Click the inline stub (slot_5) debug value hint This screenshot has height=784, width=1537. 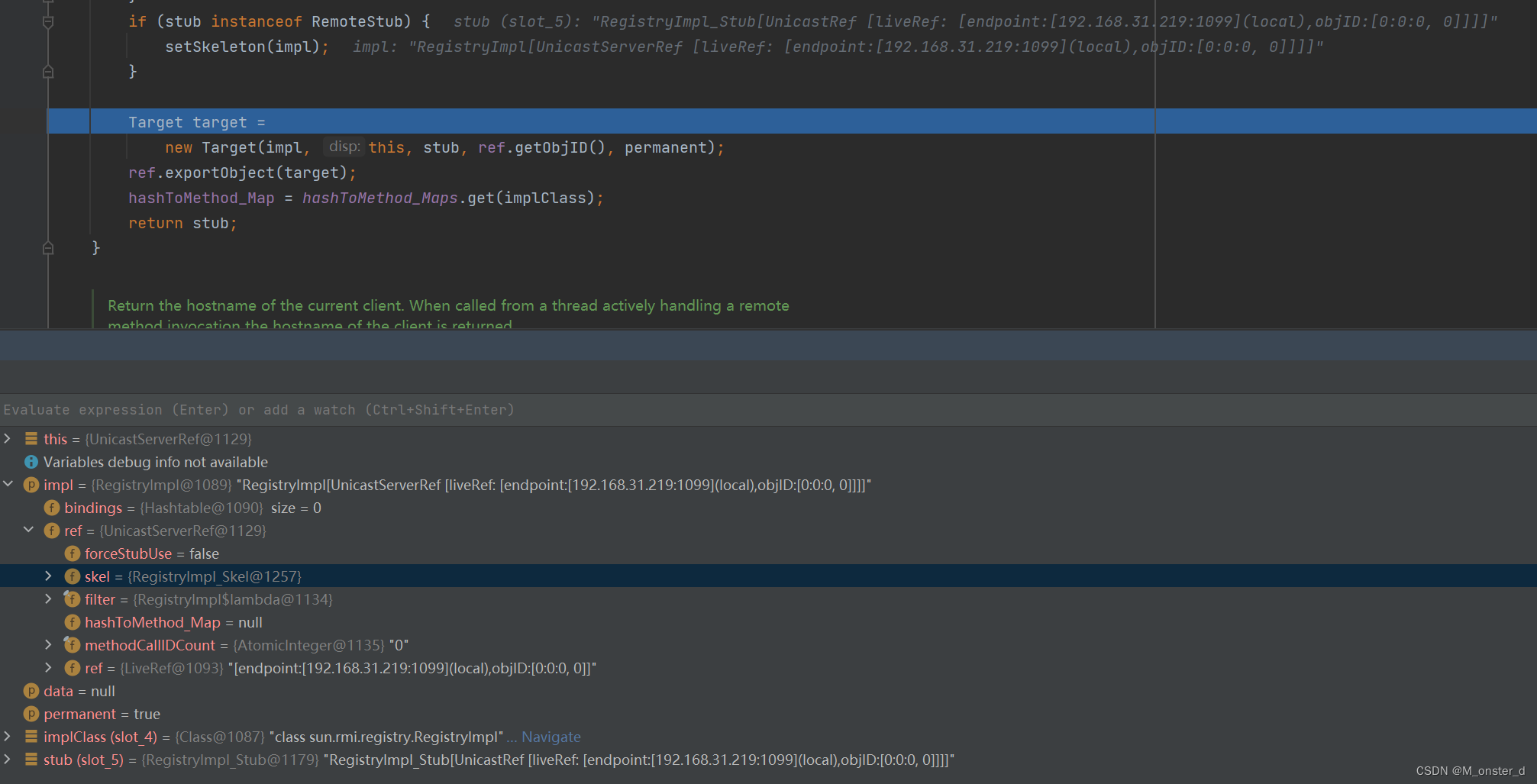coord(975,21)
